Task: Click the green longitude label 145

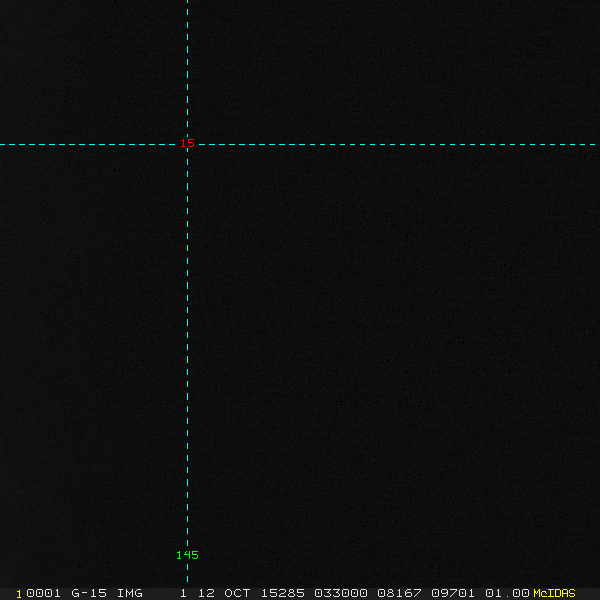Action: click(187, 555)
